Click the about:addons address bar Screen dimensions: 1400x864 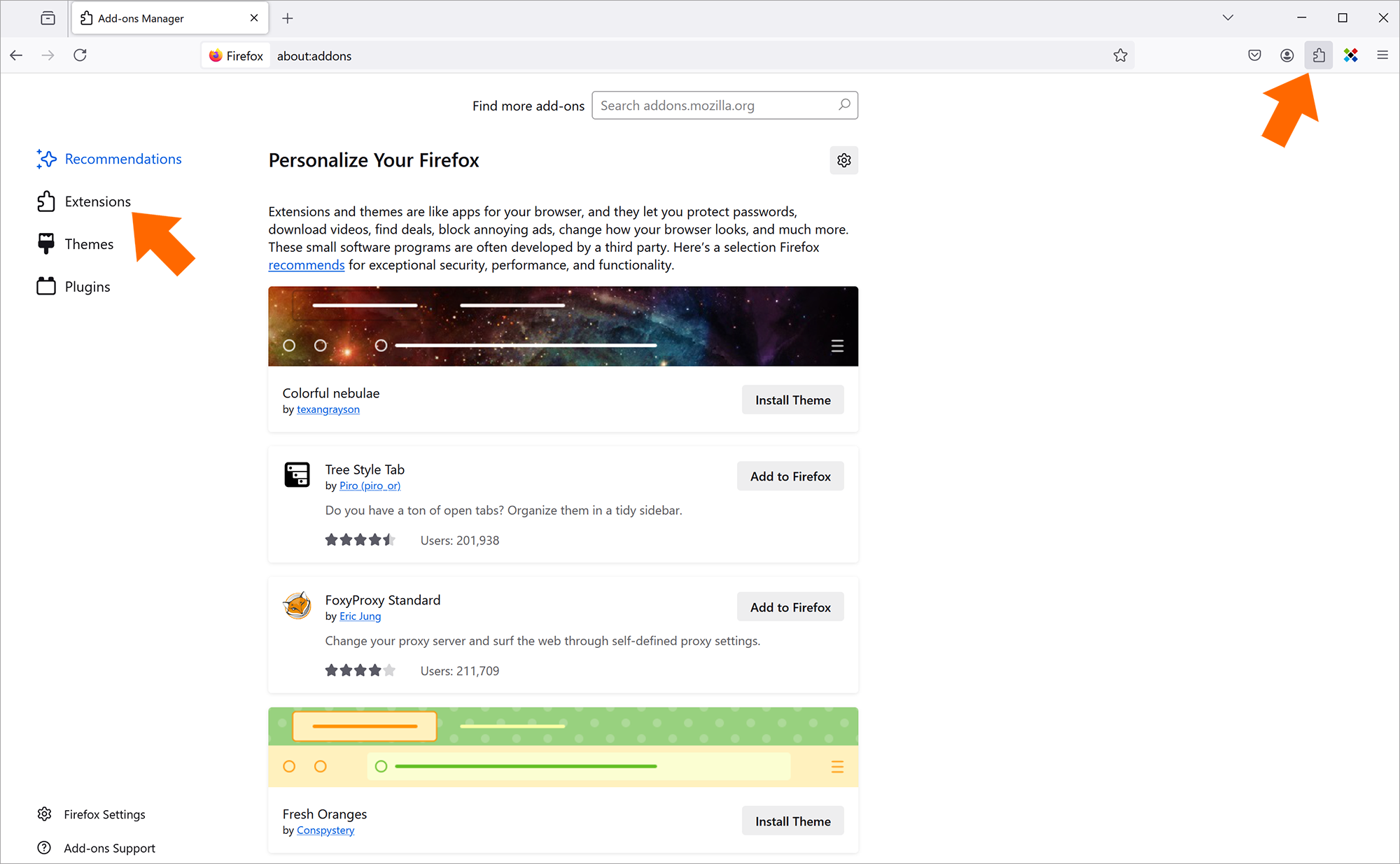point(668,55)
